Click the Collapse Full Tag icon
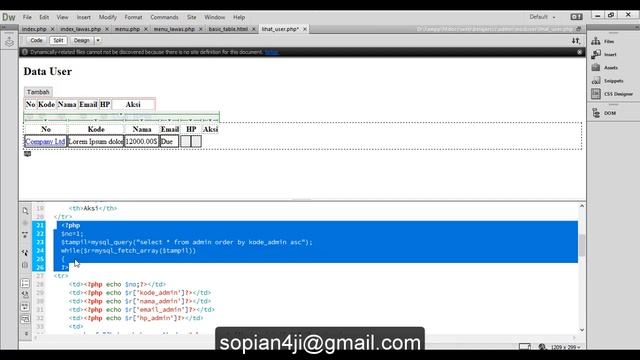Image resolution: width=640 pixels, height=360 pixels. point(25,223)
